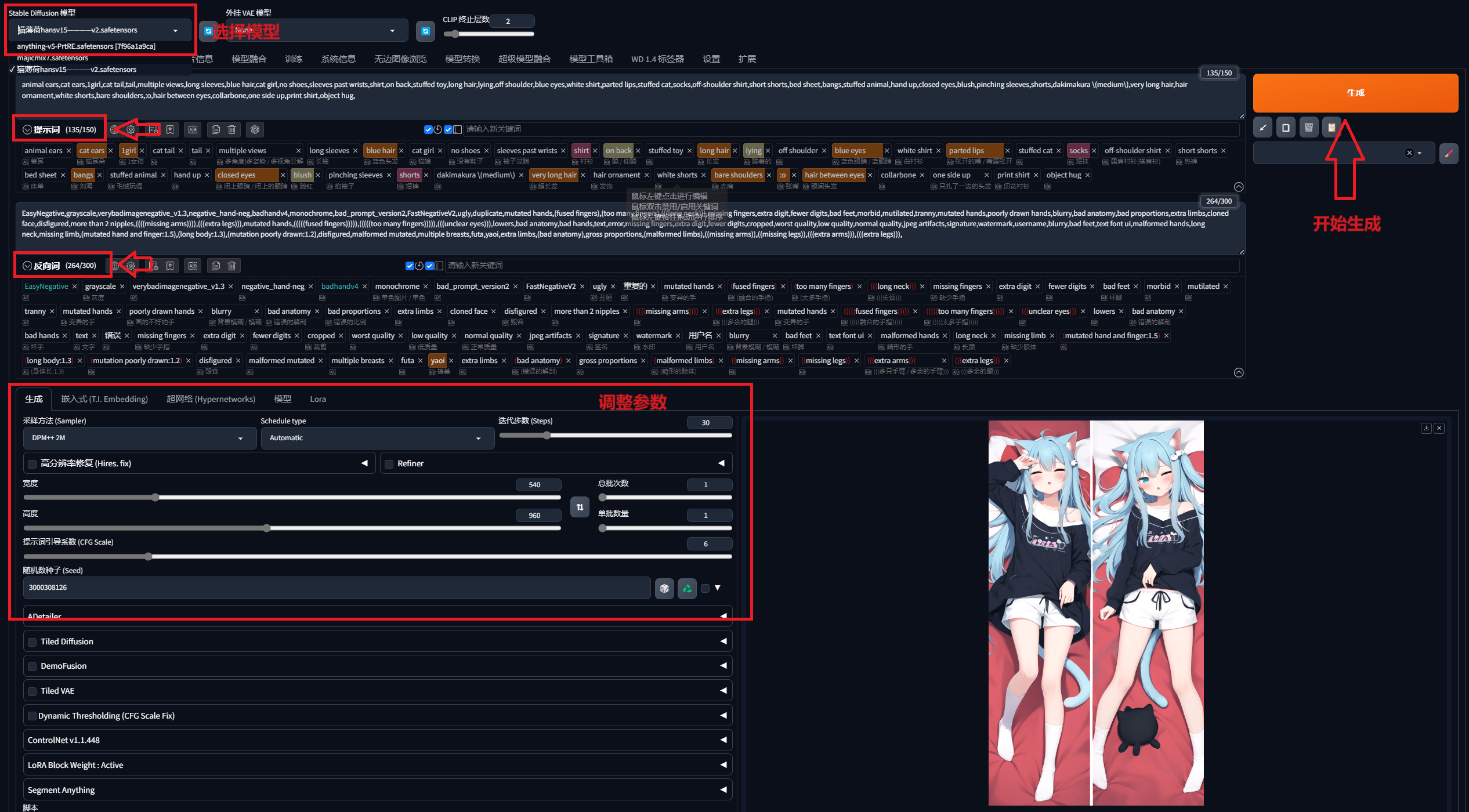The width and height of the screenshot is (1469, 812).
Task: Translate negative prompt with A|B icon
Action: [x=193, y=266]
